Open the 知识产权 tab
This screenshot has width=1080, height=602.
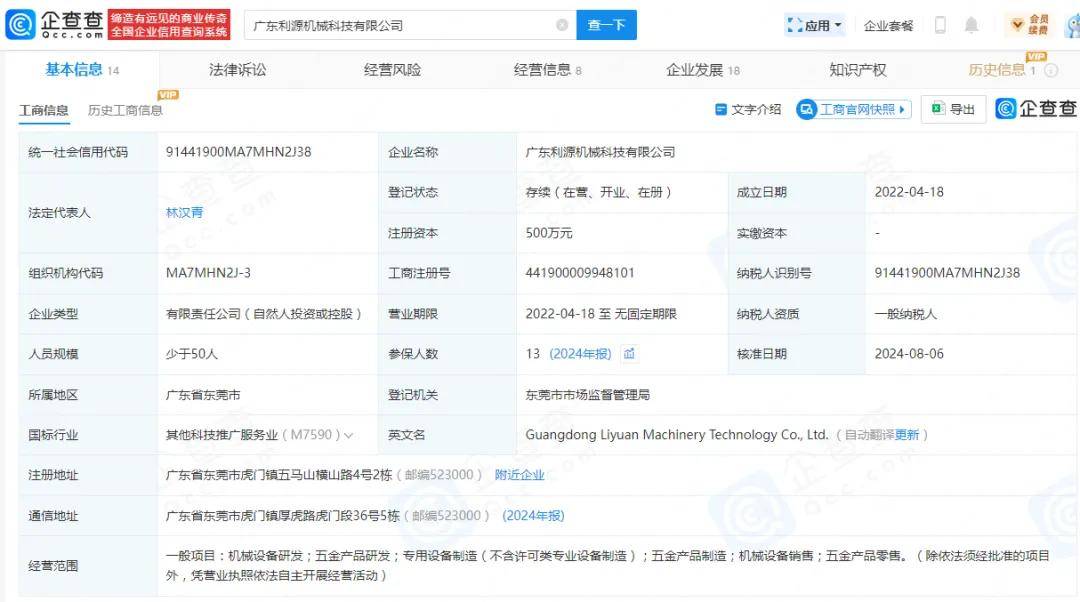click(857, 70)
